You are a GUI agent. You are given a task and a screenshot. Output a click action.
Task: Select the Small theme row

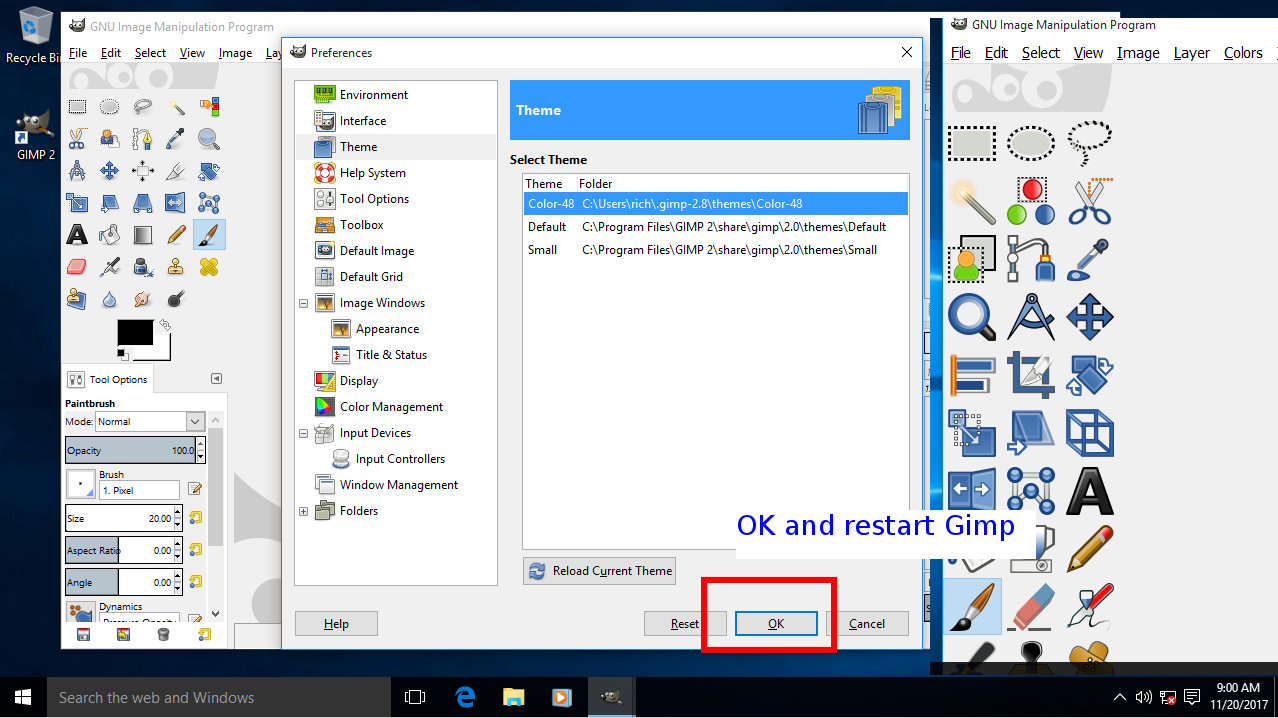[715, 250]
